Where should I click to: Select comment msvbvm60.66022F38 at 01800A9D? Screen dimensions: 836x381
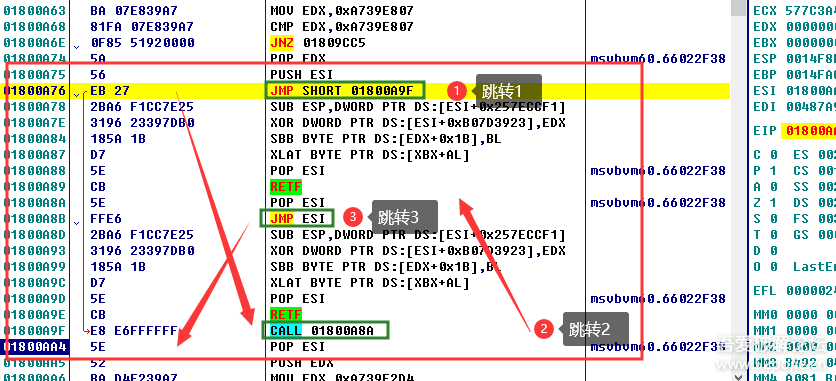click(658, 298)
